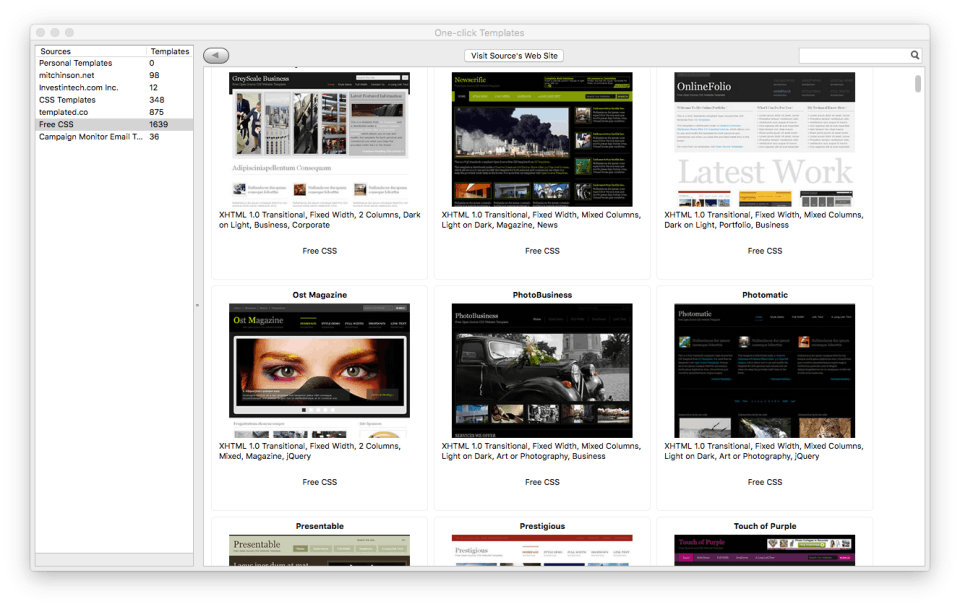This screenshot has height=607, width=960.
Task: Click the search magnifier icon
Action: (x=915, y=55)
